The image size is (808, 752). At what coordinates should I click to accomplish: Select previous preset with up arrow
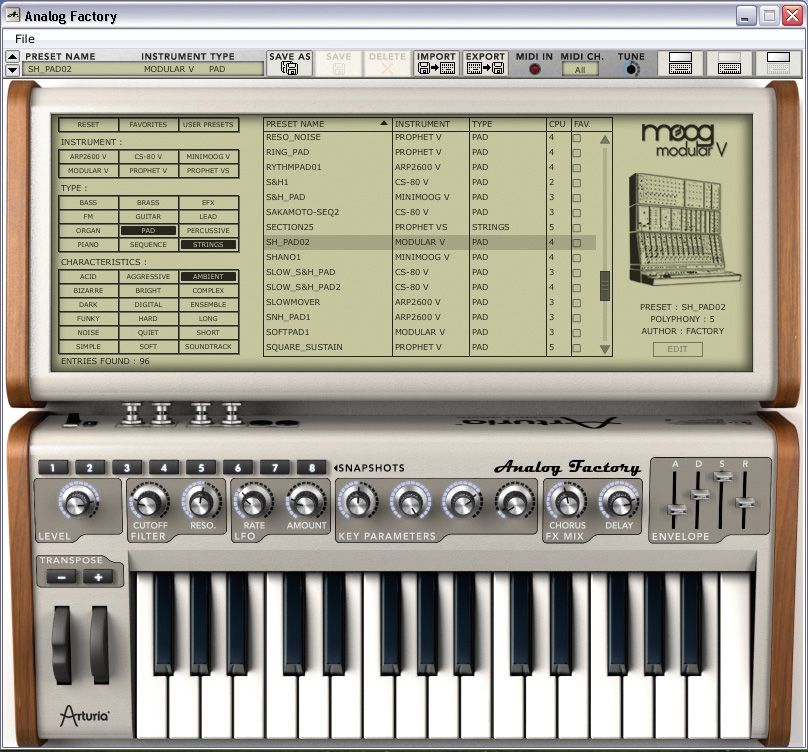coord(12,56)
